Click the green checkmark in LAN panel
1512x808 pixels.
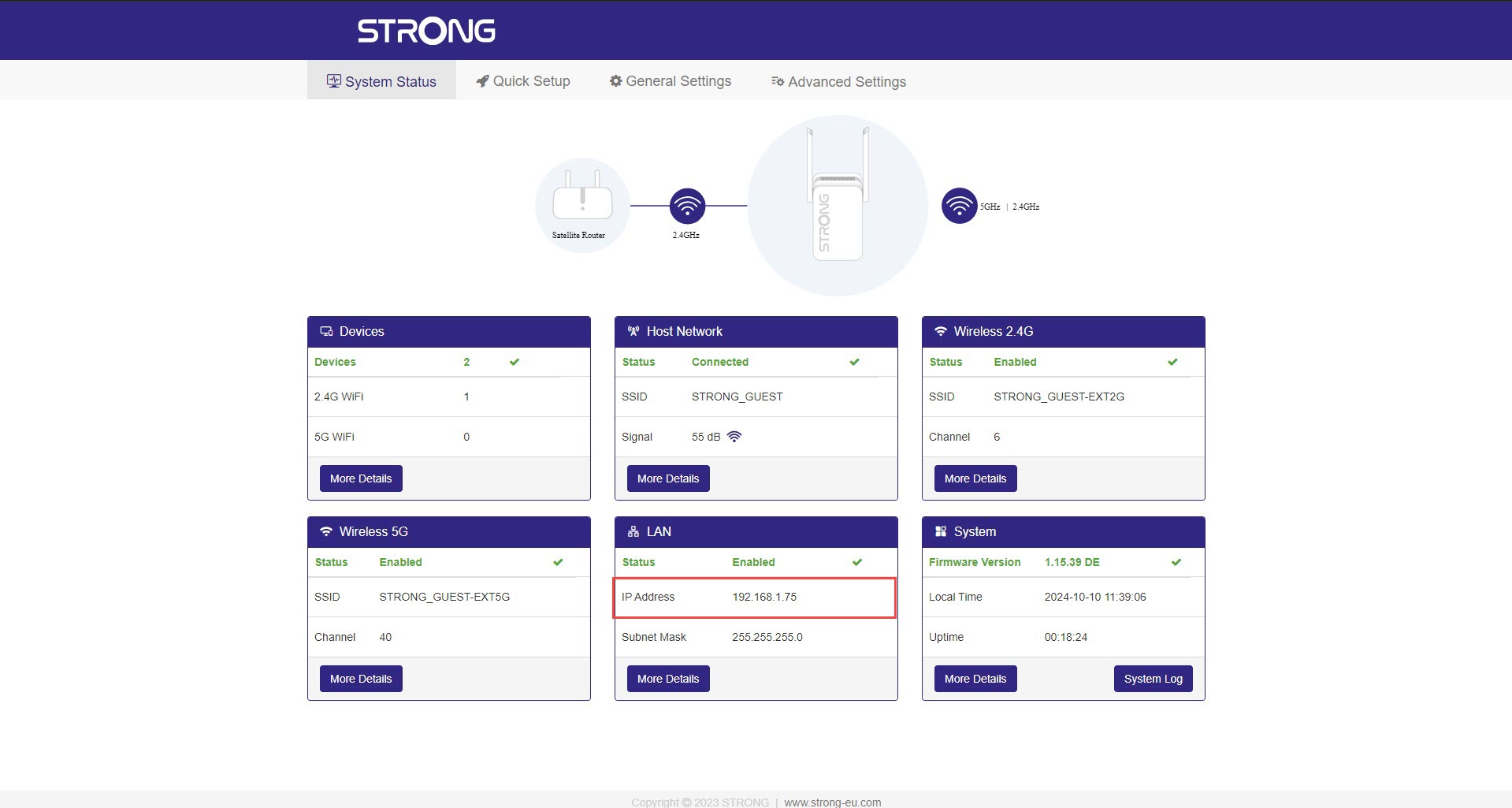click(857, 562)
